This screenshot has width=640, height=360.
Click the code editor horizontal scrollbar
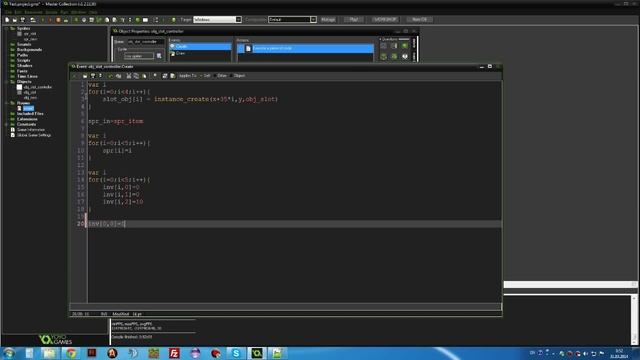(x=285, y=307)
